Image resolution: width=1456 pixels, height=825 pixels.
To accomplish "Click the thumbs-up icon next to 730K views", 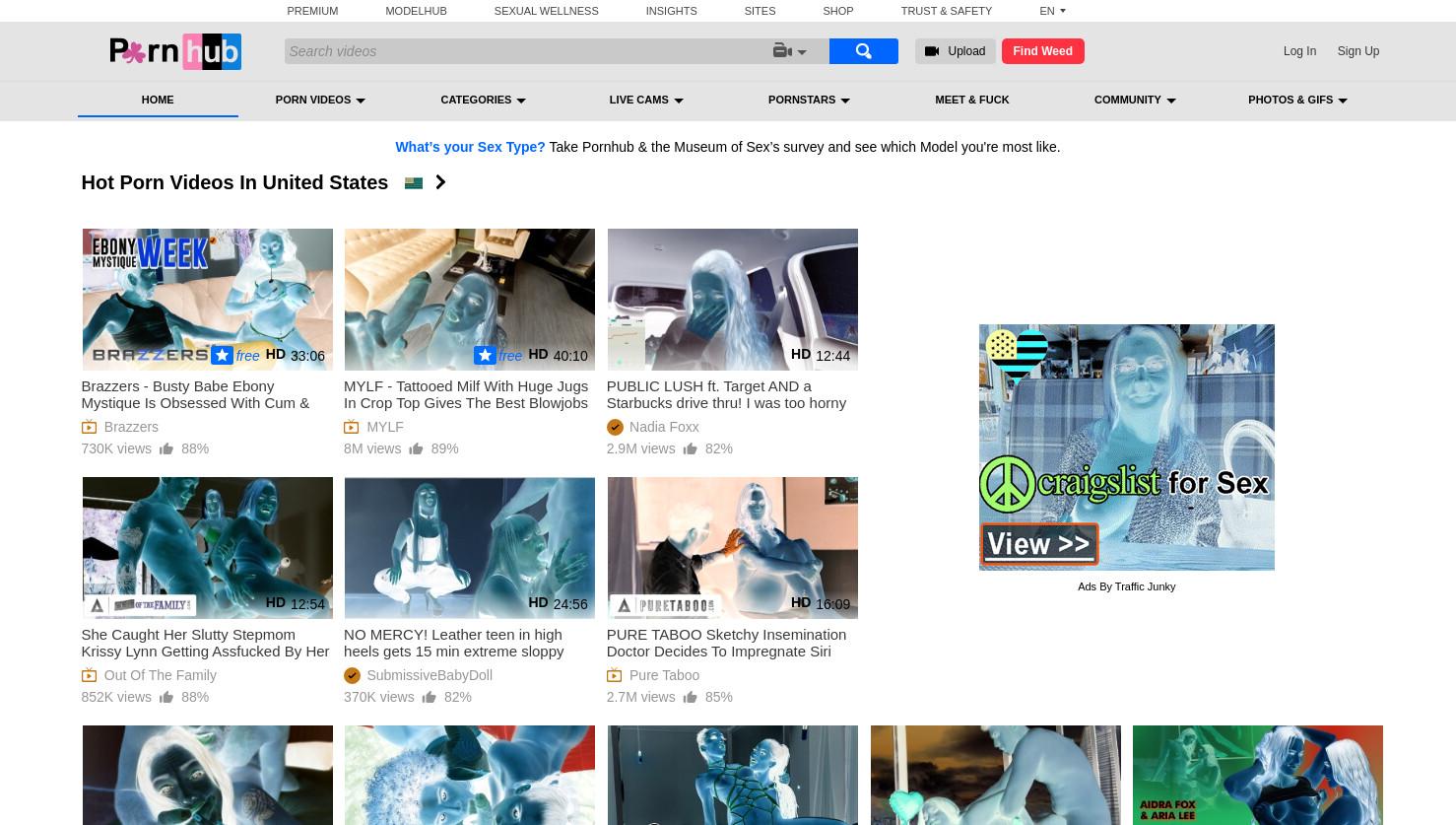I will tap(166, 448).
